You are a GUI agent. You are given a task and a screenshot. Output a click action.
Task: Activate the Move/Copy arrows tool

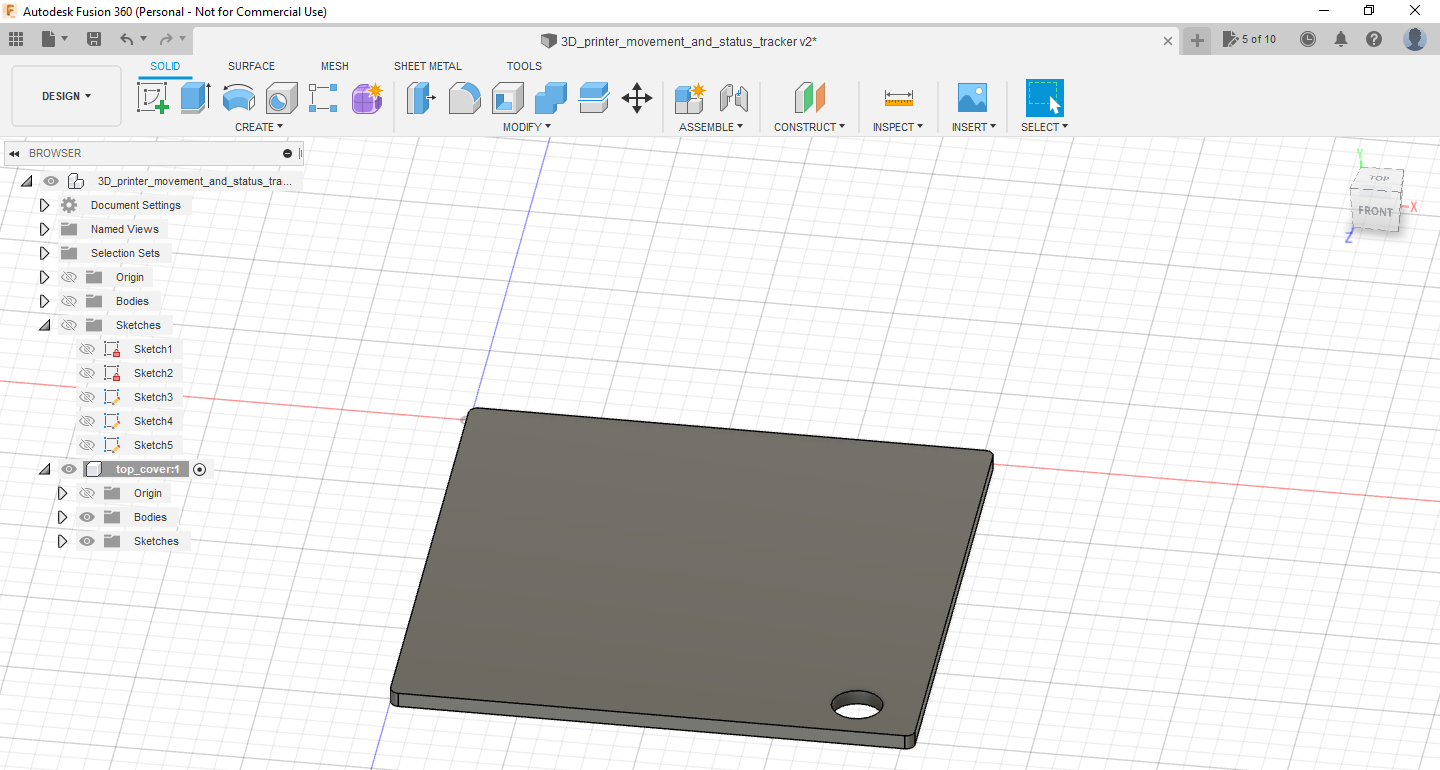[637, 98]
